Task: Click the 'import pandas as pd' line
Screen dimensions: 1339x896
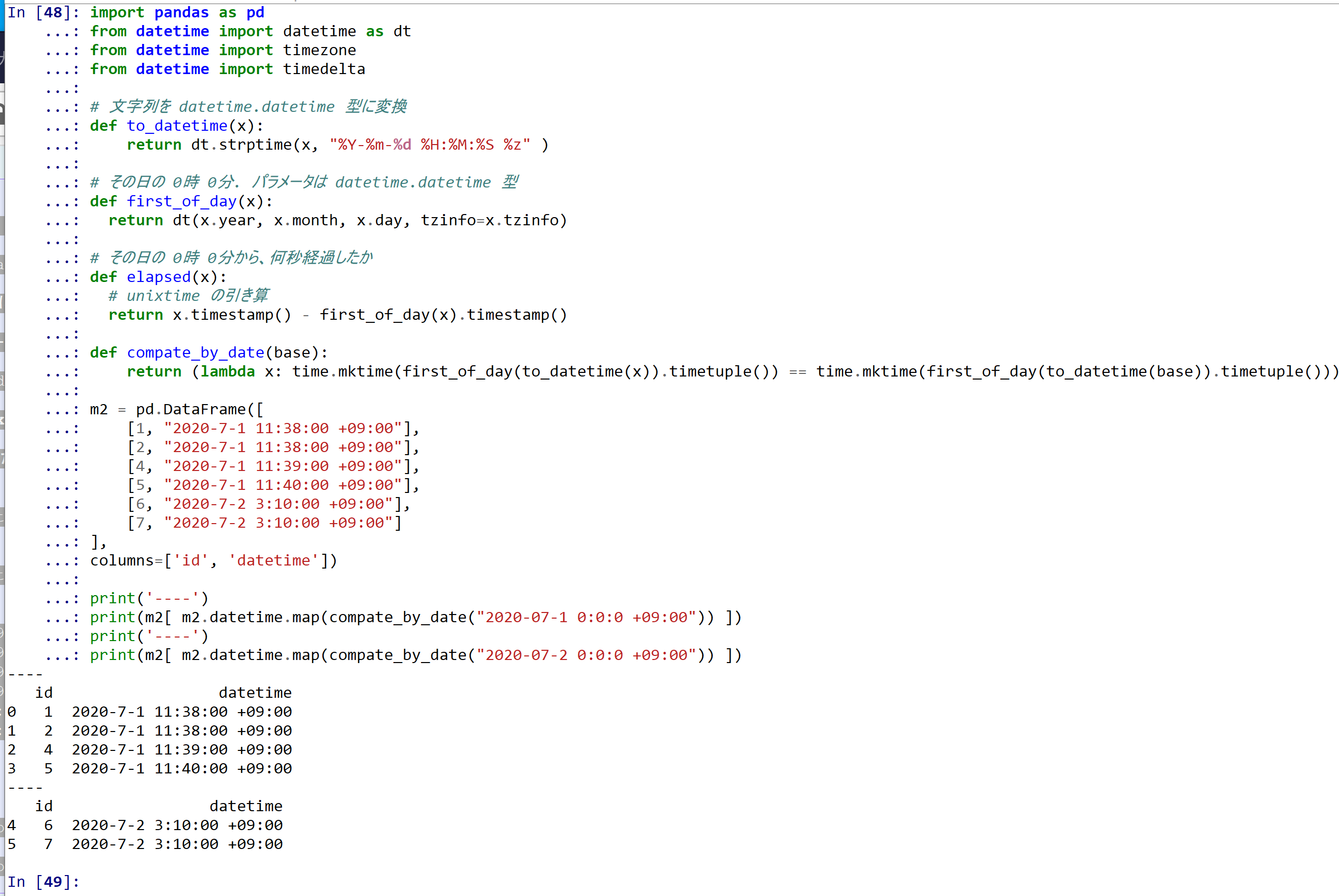Action: [x=177, y=13]
